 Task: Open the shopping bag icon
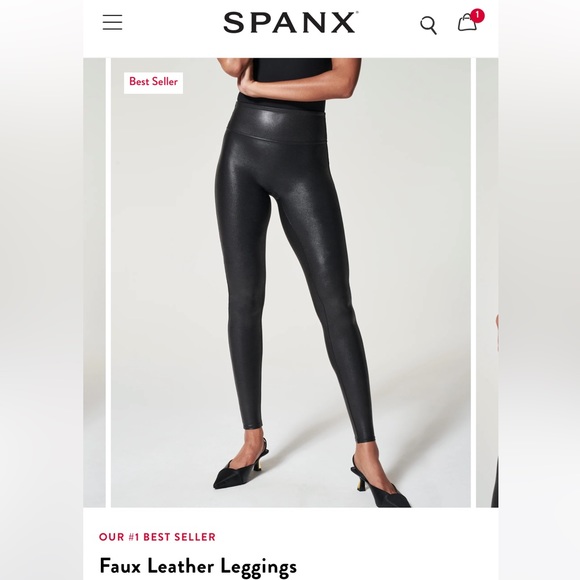point(467,23)
